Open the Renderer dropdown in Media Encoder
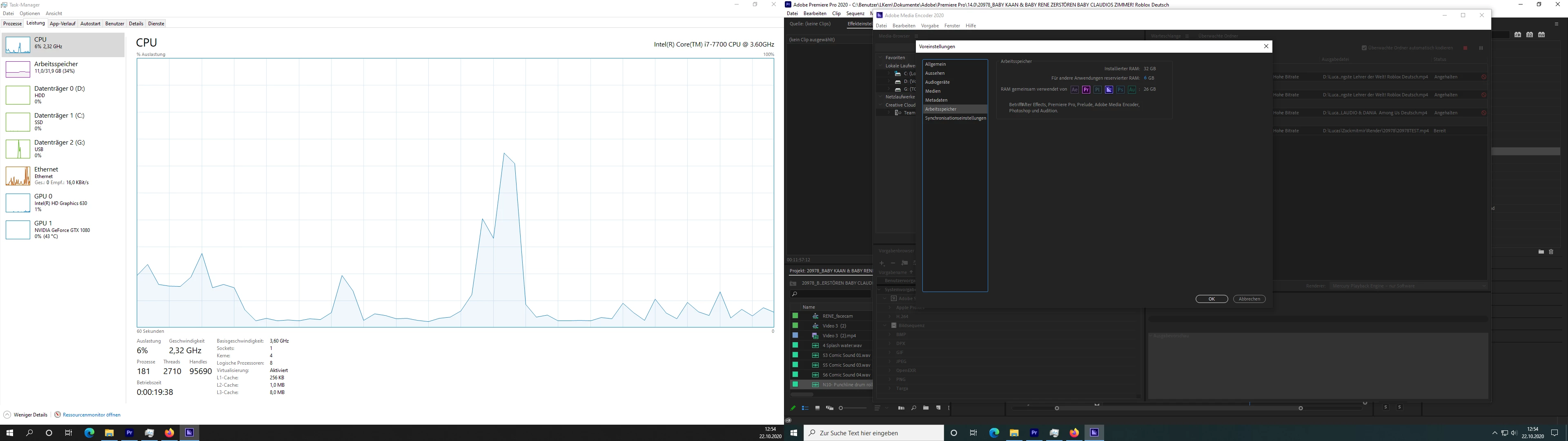Image resolution: width=1568 pixels, height=441 pixels. [1408, 286]
